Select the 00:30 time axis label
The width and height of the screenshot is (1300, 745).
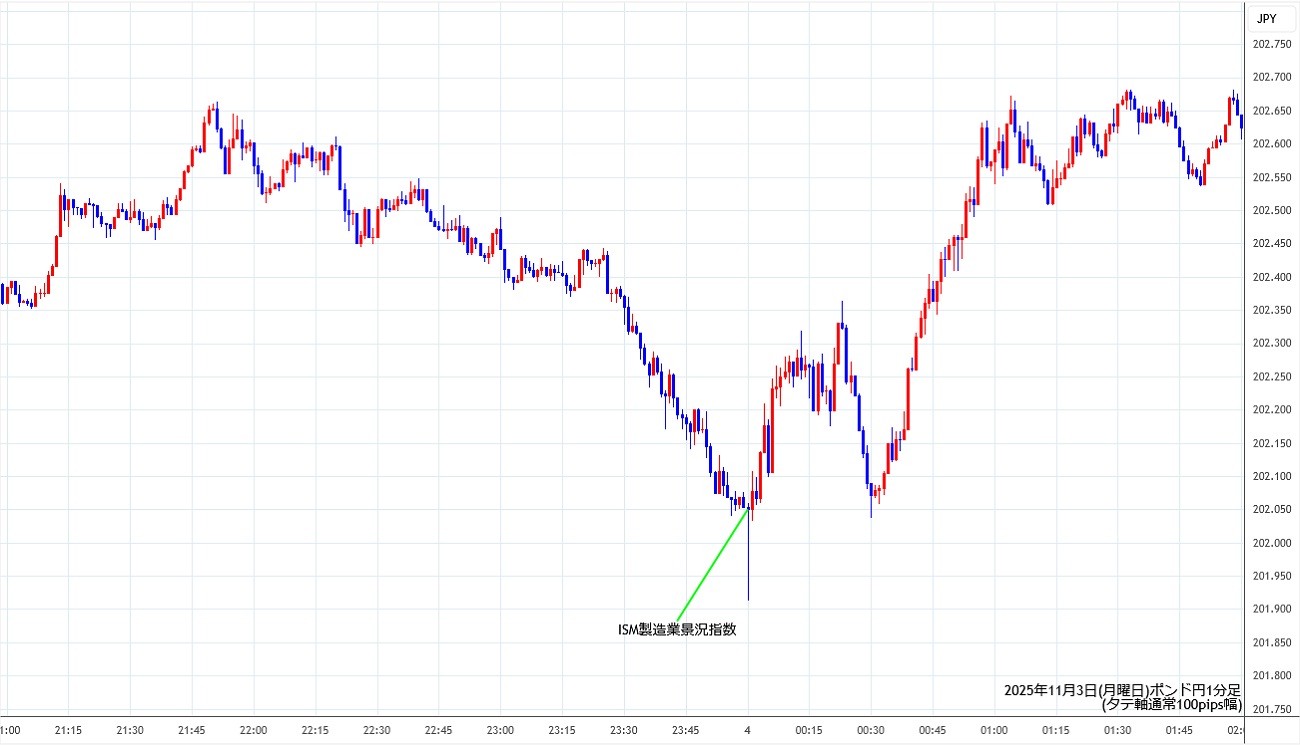tap(871, 730)
